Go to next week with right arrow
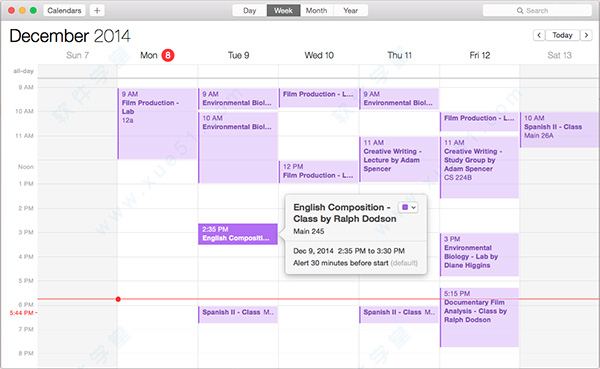The height and width of the screenshot is (369, 600). click(x=586, y=35)
